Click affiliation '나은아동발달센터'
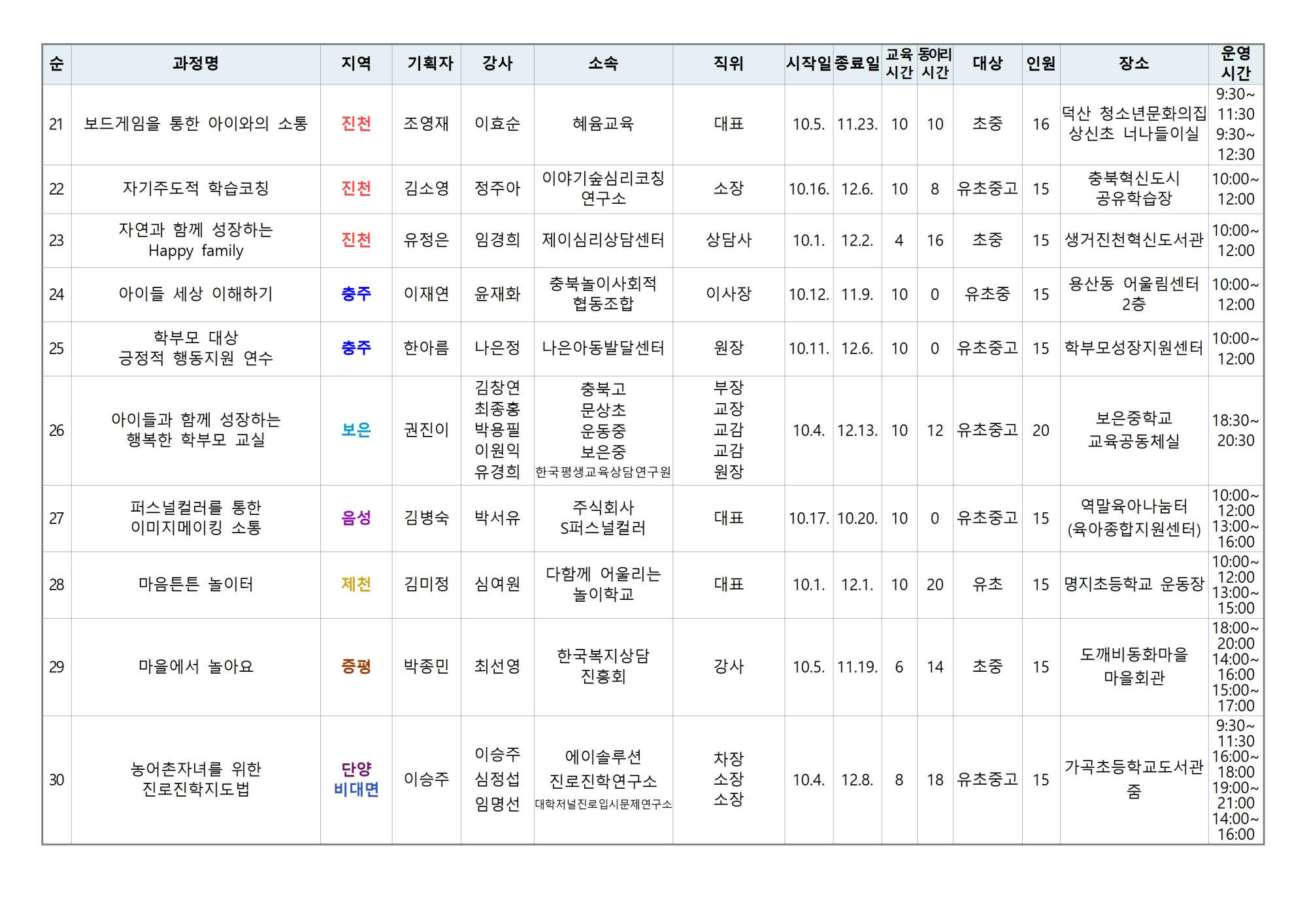Screen dimensions: 1307x924 [x=603, y=348]
